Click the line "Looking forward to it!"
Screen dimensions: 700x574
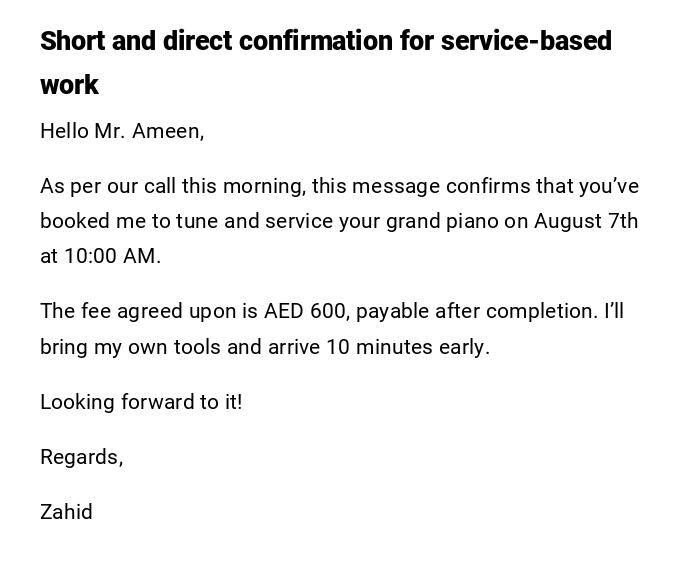(x=141, y=402)
